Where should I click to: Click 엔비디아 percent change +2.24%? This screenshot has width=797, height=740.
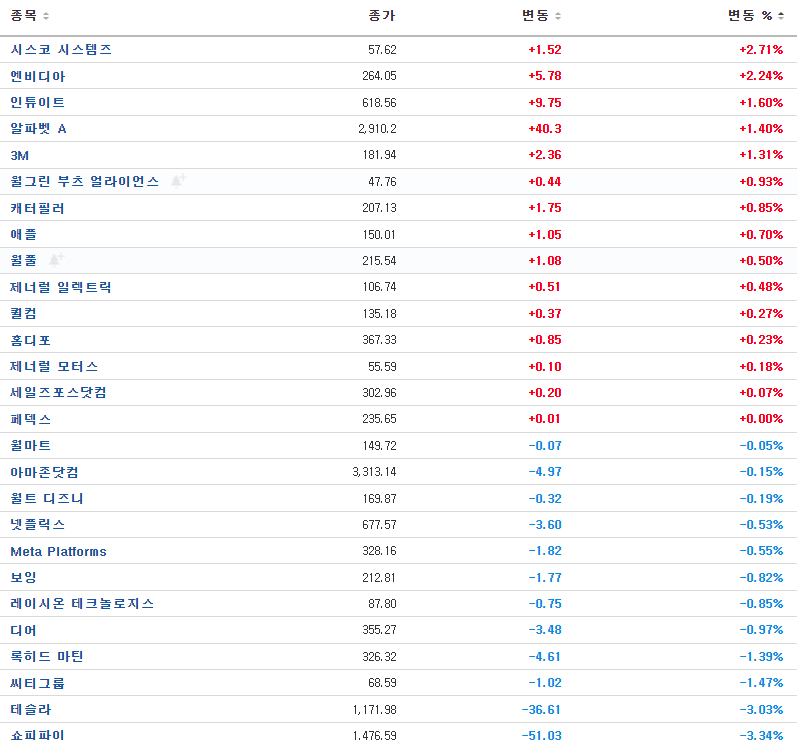click(761, 76)
